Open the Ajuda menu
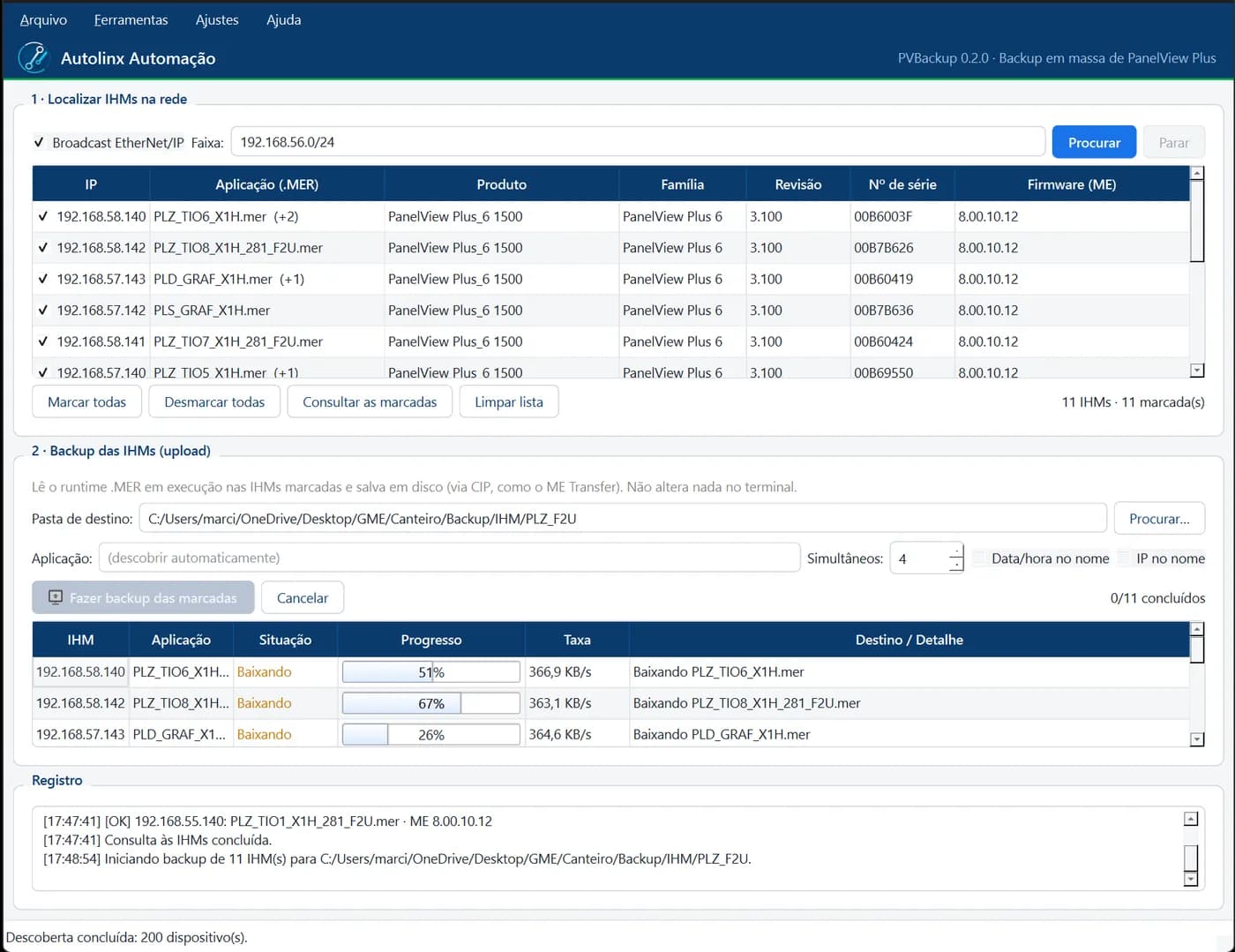This screenshot has width=1235, height=952. 284,19
